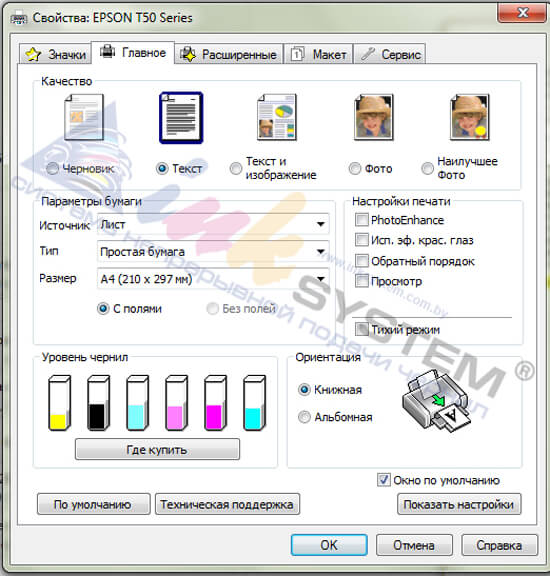Open the Источник dropdown showing Лист
Image resolution: width=550 pixels, height=576 pixels.
(213, 224)
